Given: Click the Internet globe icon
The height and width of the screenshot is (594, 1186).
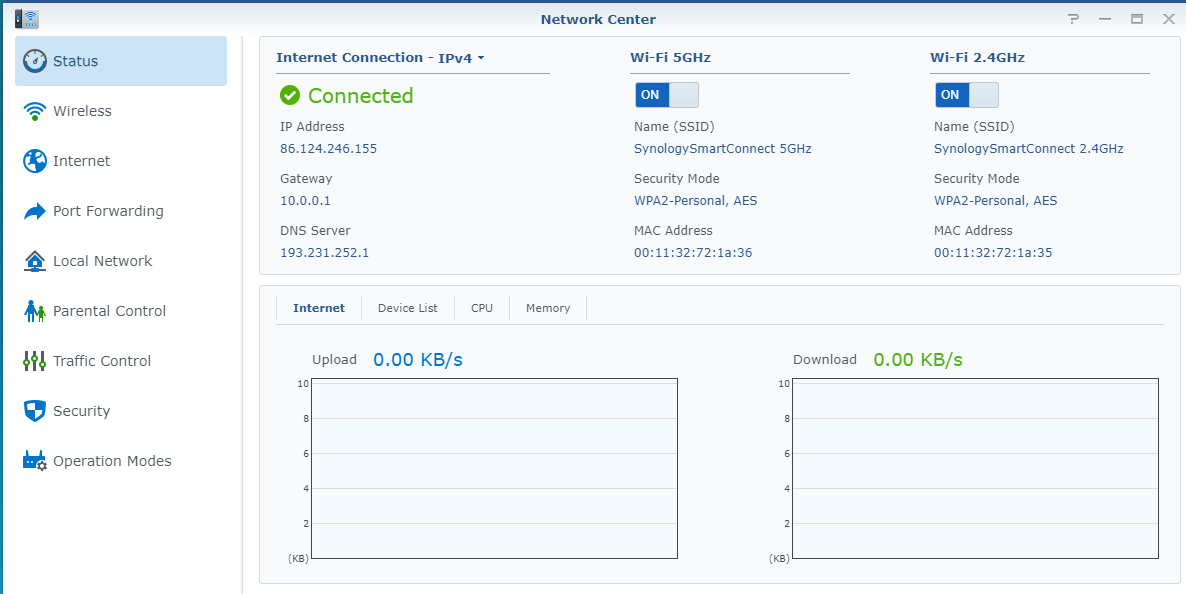Looking at the screenshot, I should click(x=35, y=161).
